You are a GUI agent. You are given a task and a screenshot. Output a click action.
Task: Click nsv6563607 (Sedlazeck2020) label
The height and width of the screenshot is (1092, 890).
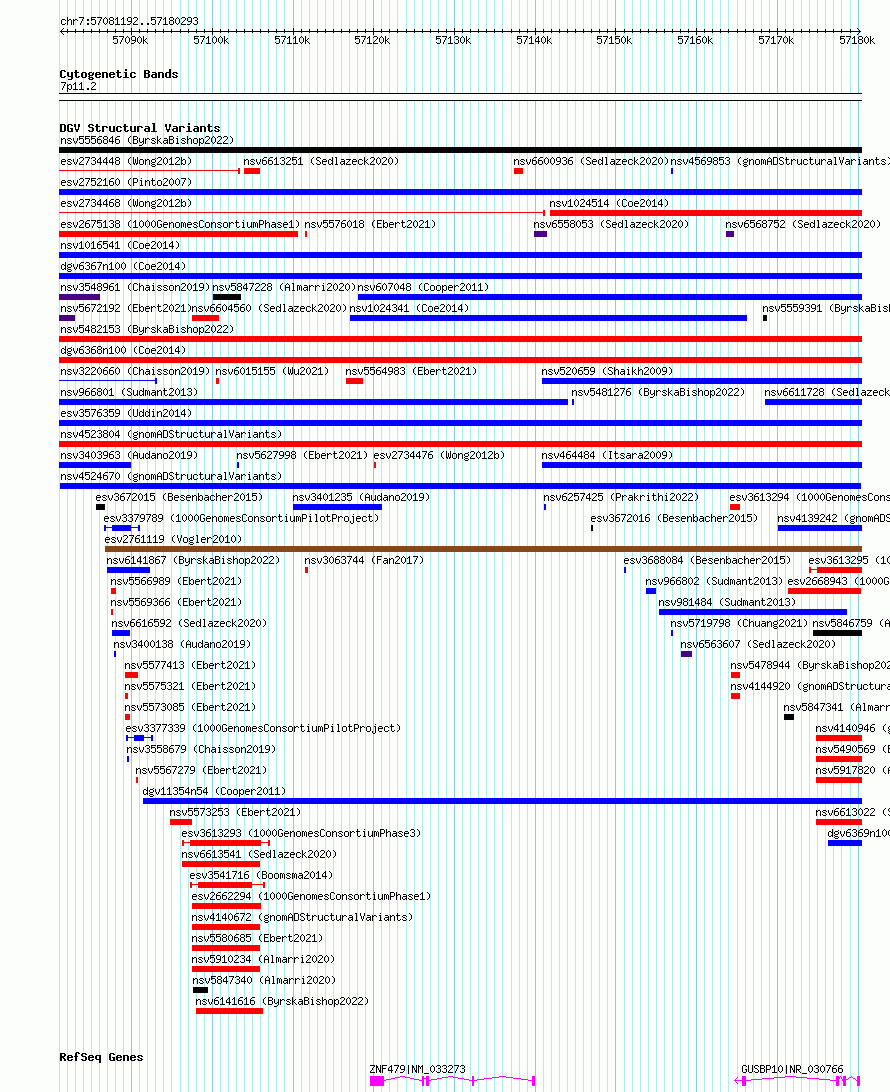(758, 644)
